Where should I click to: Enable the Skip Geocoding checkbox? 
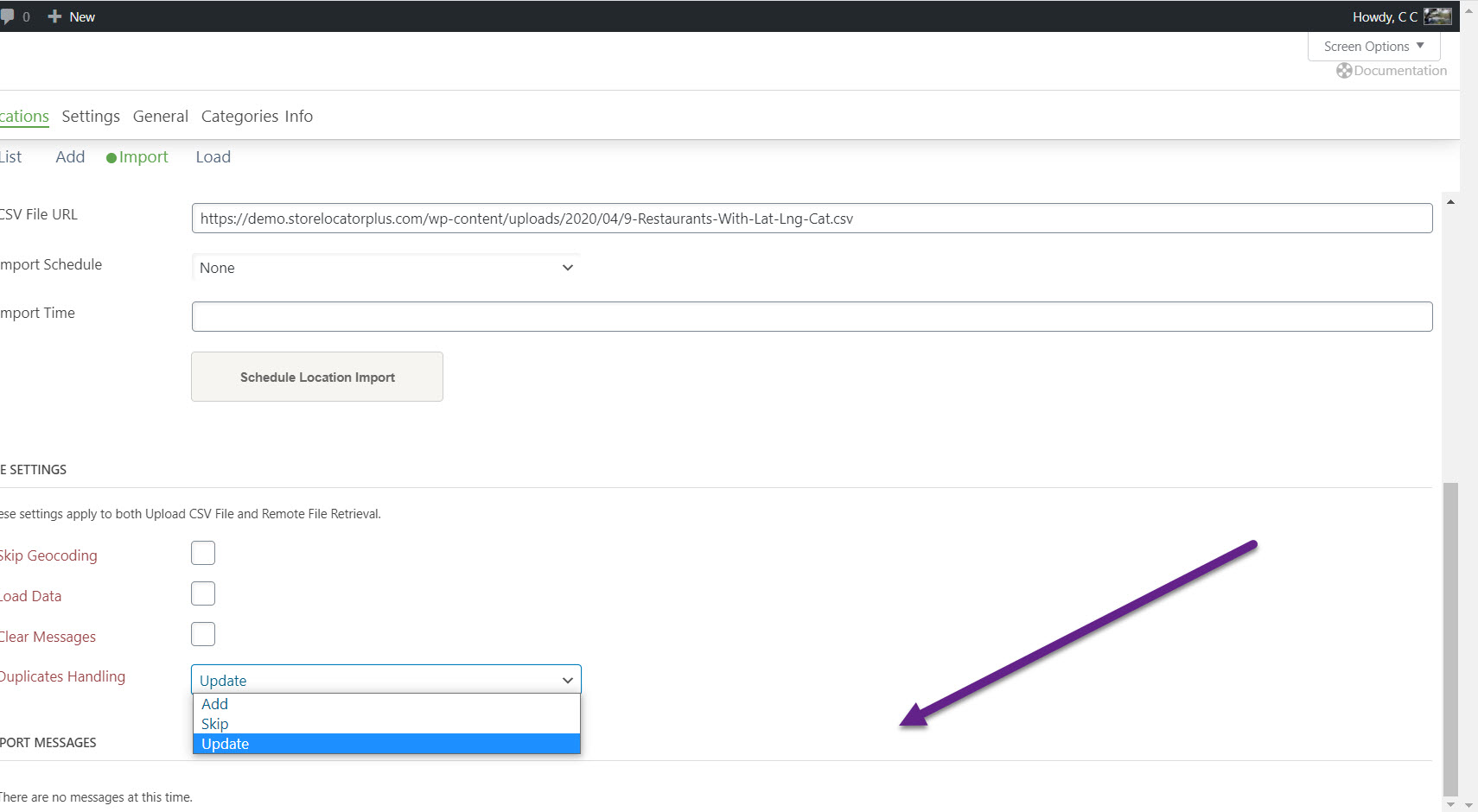tap(202, 552)
